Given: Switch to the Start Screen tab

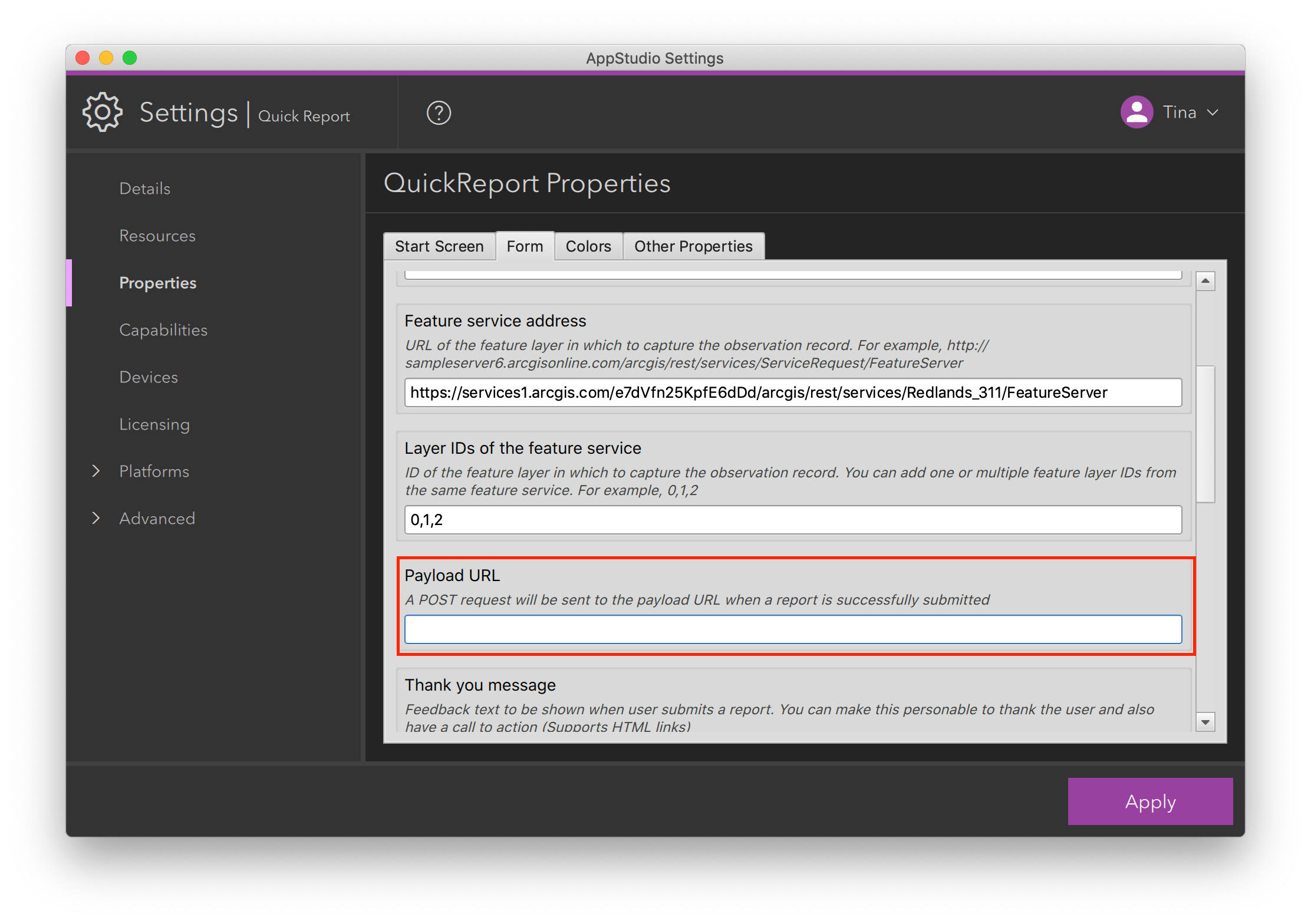Looking at the screenshot, I should 439,246.
